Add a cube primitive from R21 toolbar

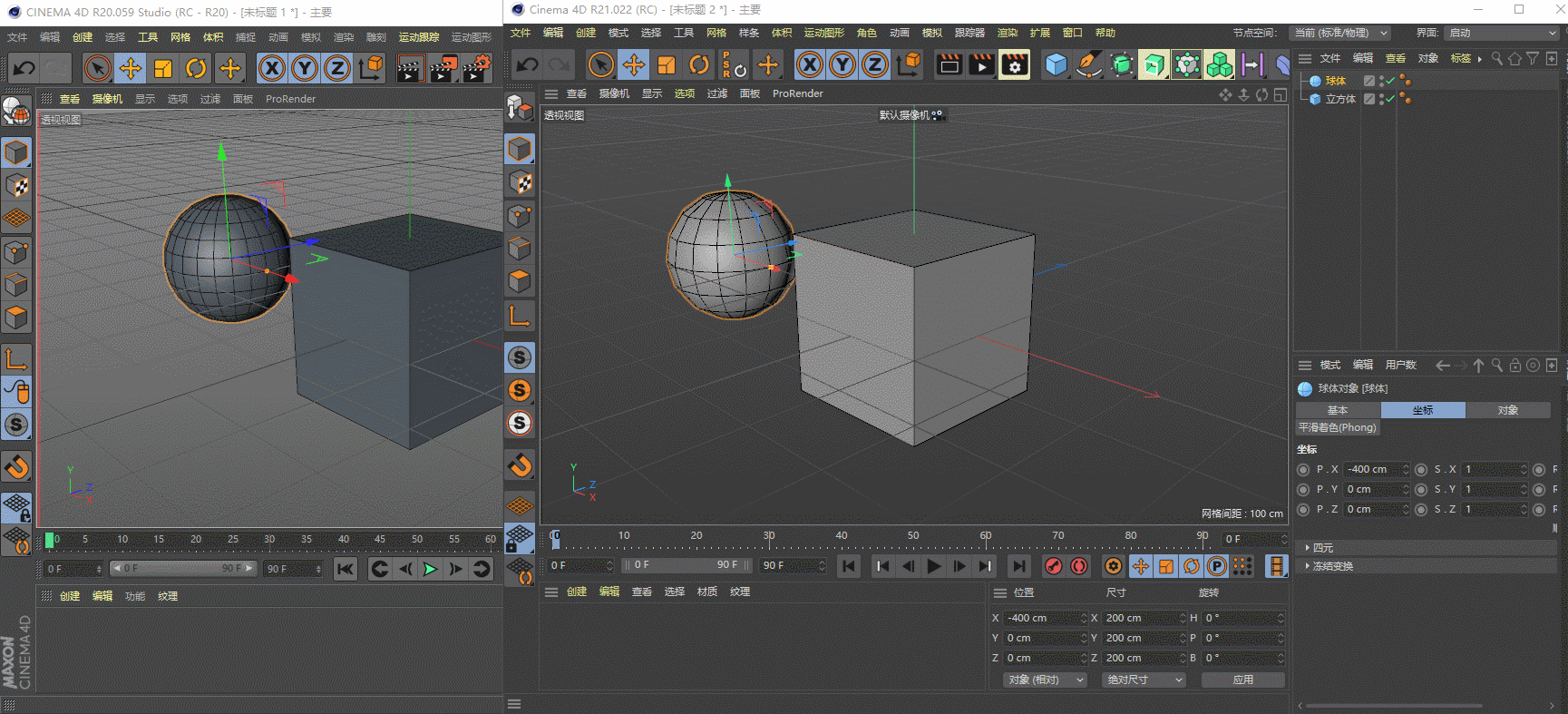click(1056, 64)
